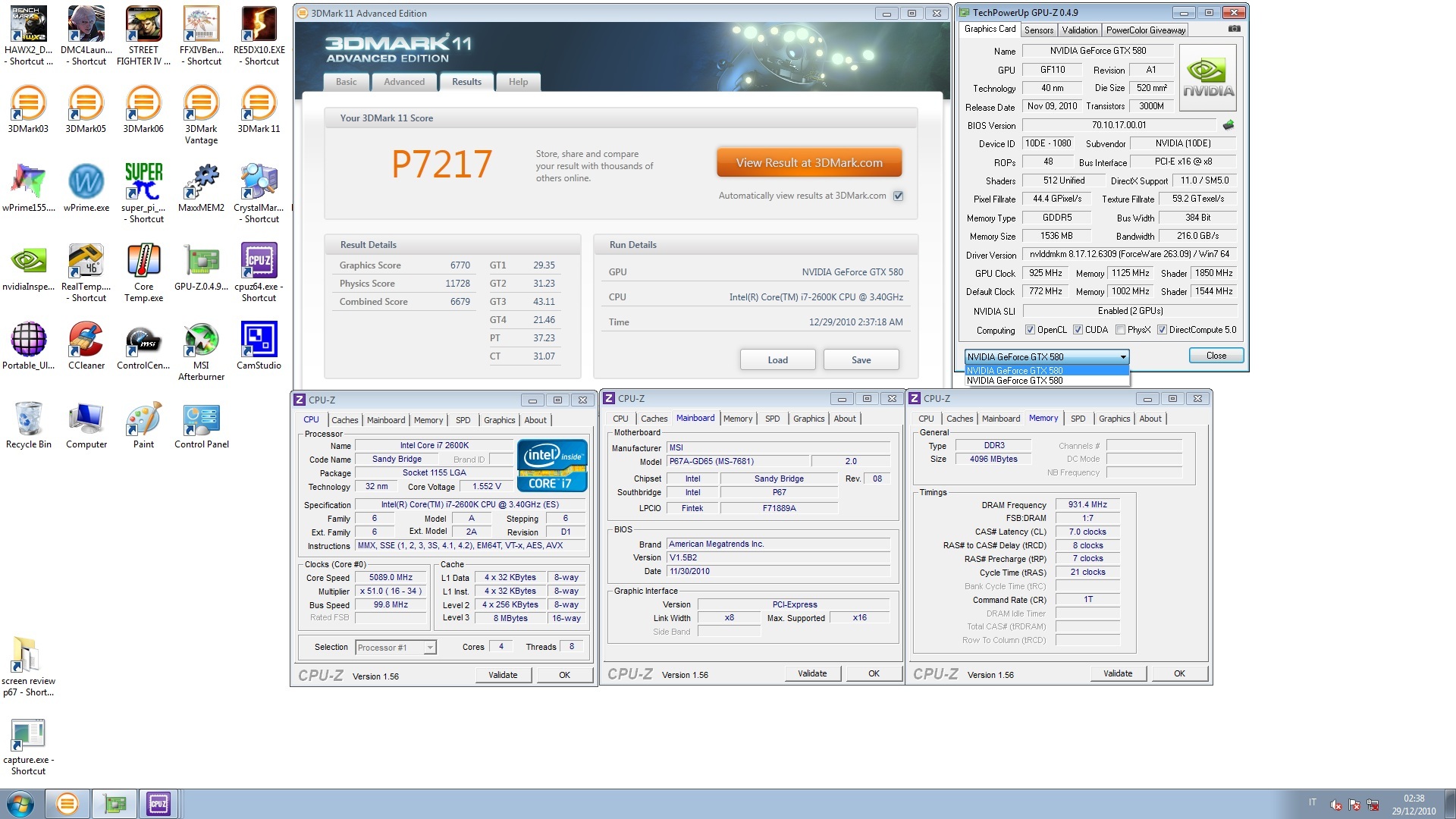Click the CPU-Z taskbar button
Screen dimensions: 1456x819
pos(158,804)
